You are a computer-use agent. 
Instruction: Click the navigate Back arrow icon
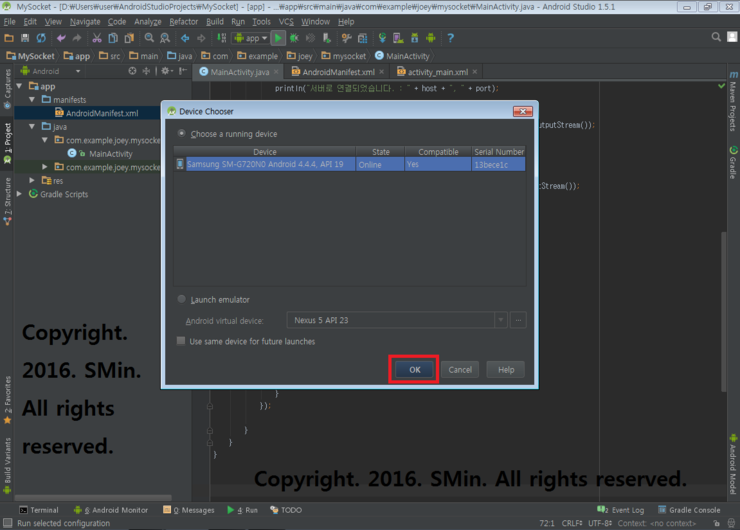(x=185, y=38)
